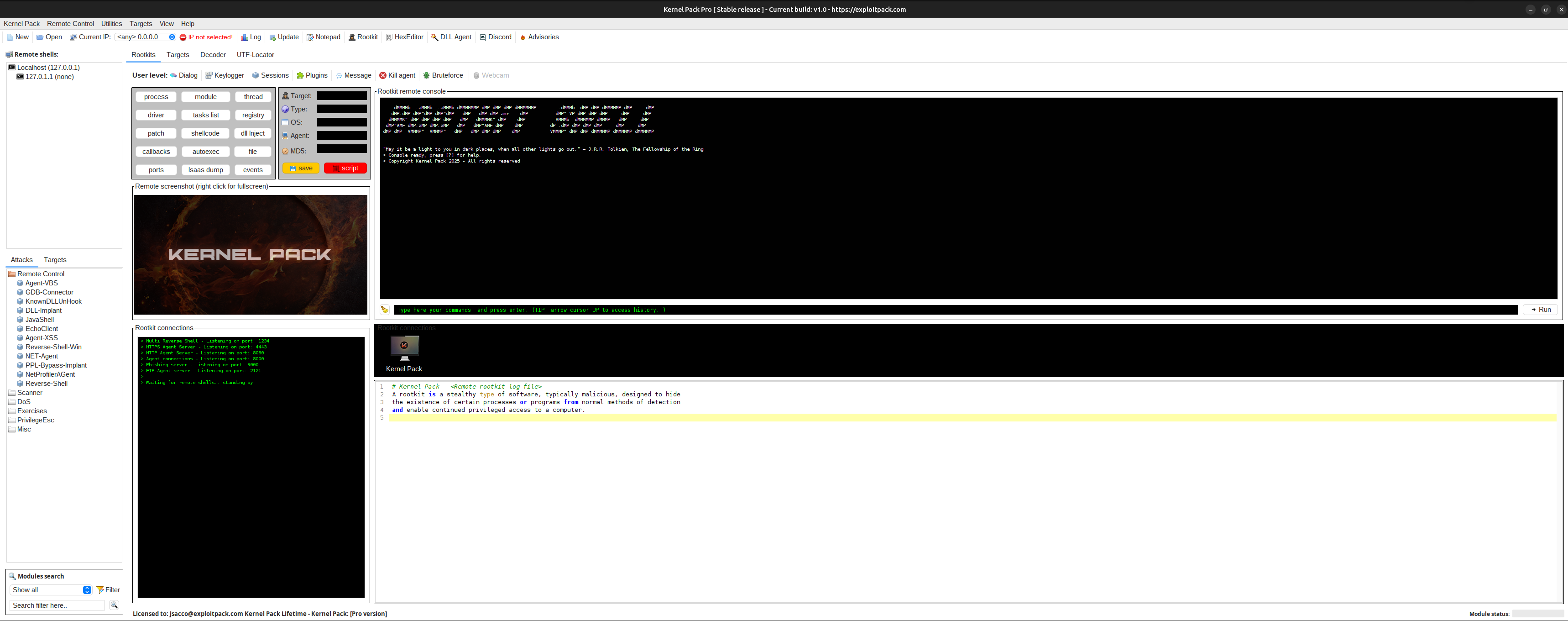Click the Kernel Pack remote screenshot thumbnail
The height and width of the screenshot is (621, 1568).
tap(250, 254)
